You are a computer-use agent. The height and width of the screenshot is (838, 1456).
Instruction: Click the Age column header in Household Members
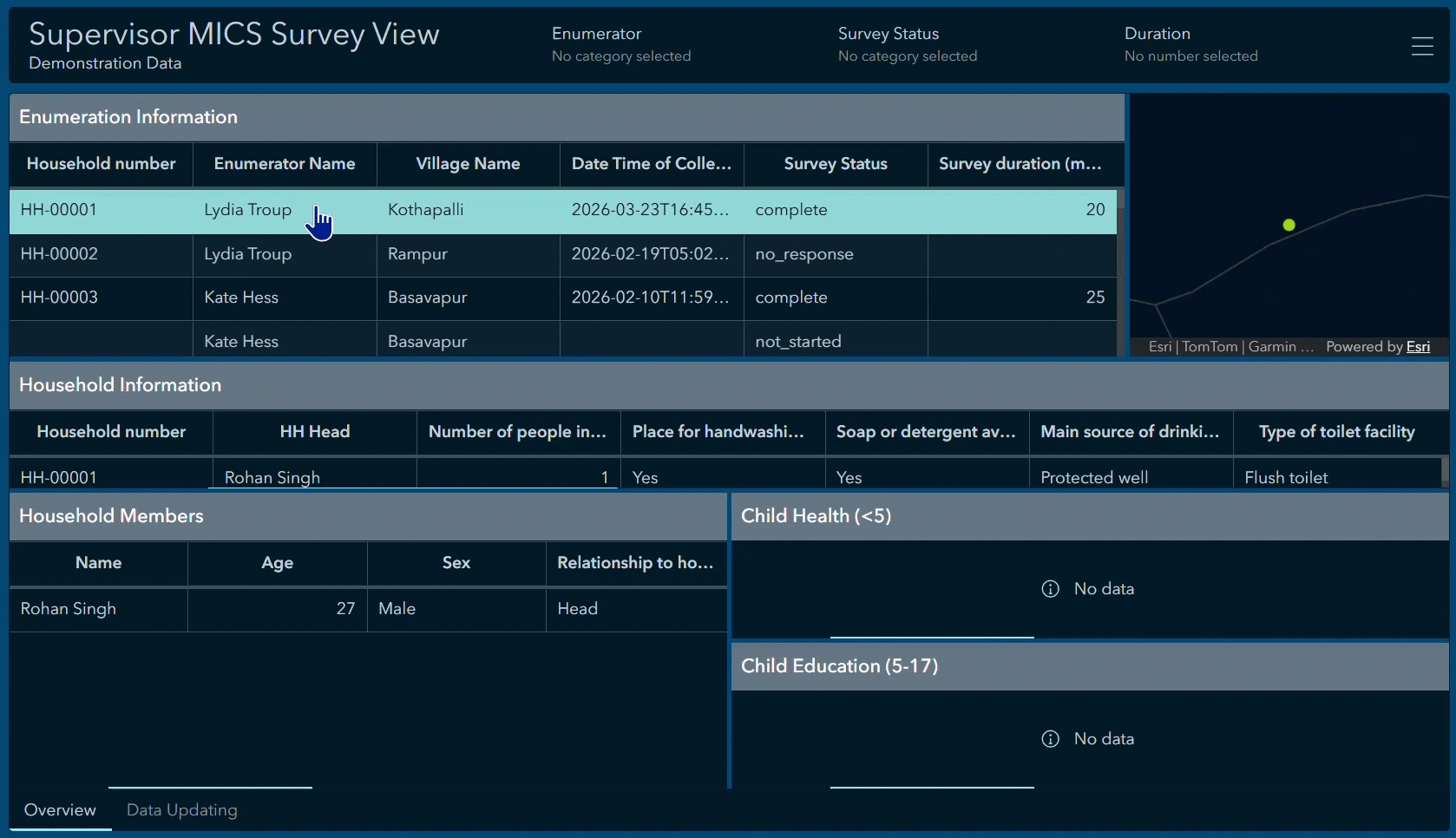coord(277,563)
